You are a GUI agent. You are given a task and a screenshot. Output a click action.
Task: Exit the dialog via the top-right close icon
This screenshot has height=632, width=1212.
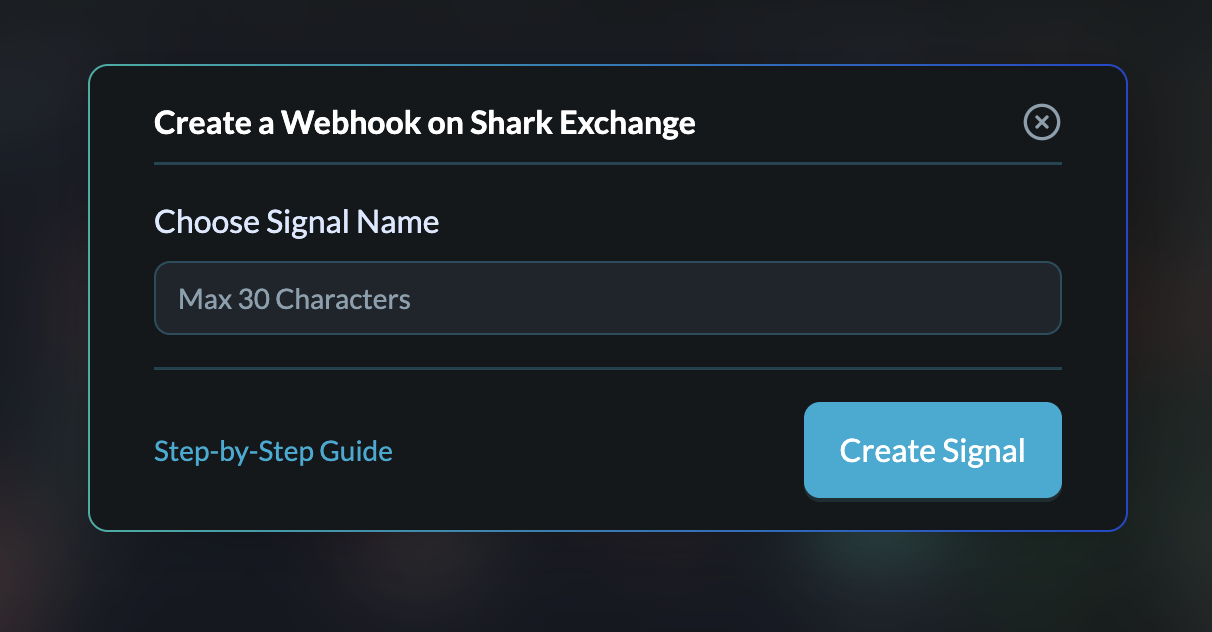[1041, 122]
